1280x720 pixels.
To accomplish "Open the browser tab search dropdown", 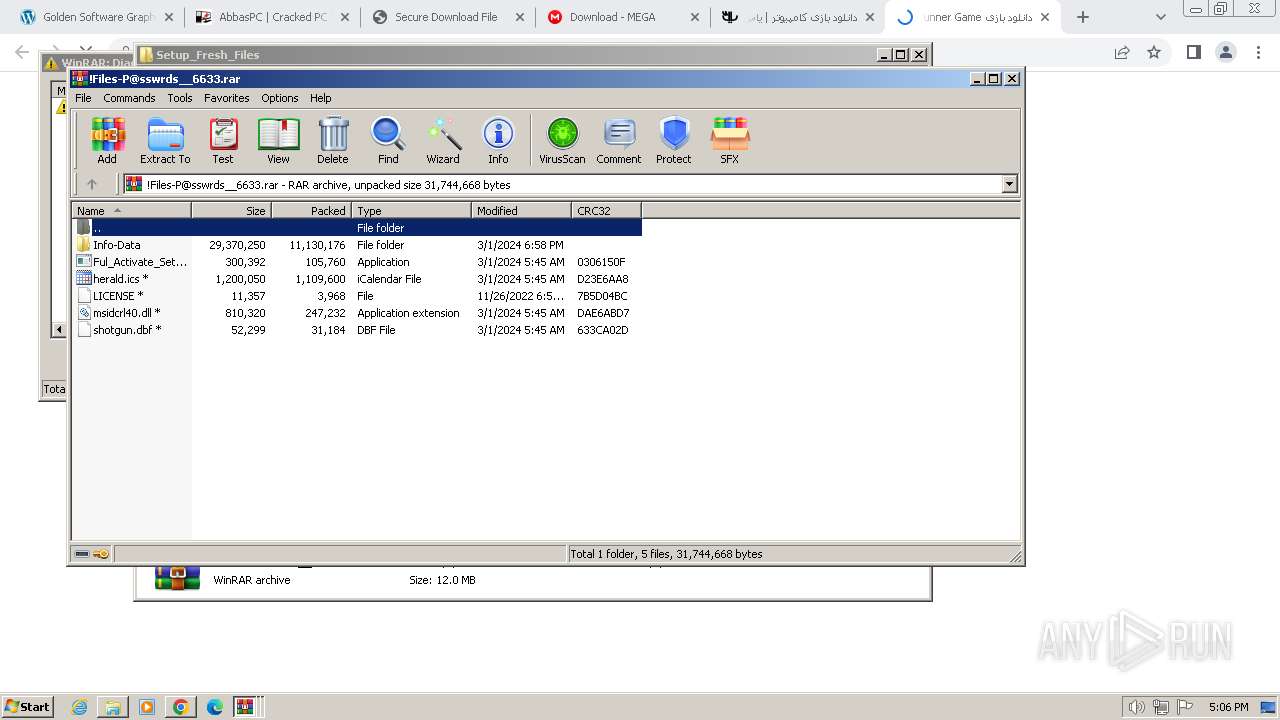I will click(x=1160, y=17).
